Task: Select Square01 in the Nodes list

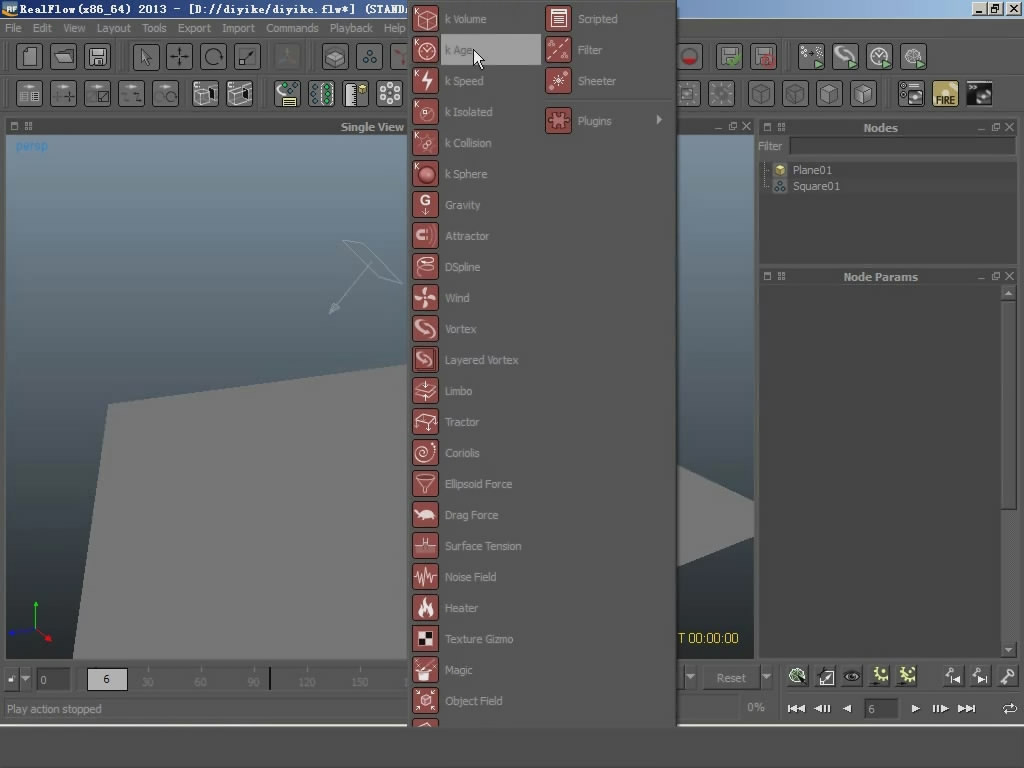Action: pos(816,186)
